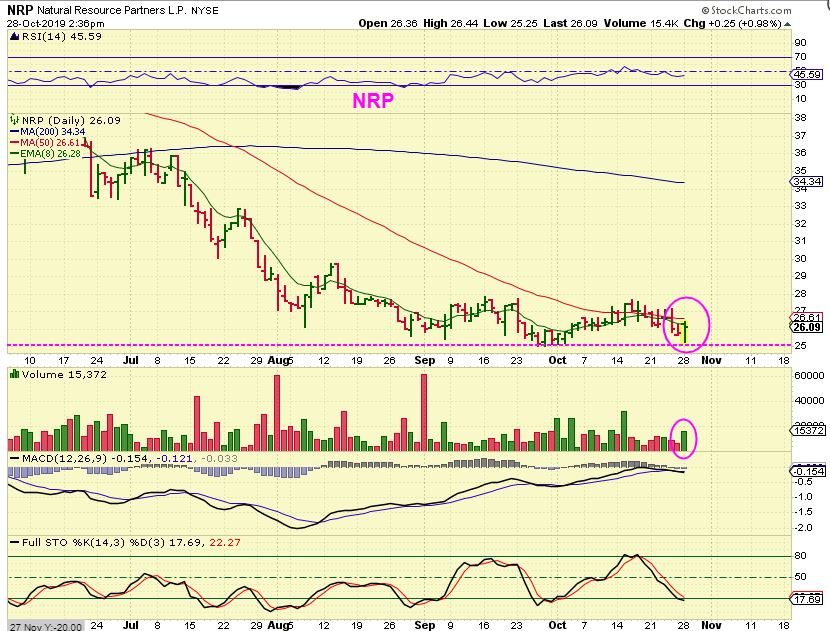Click the volume bars icon beside Volume
This screenshot has width=830, height=631.
click(x=15, y=374)
